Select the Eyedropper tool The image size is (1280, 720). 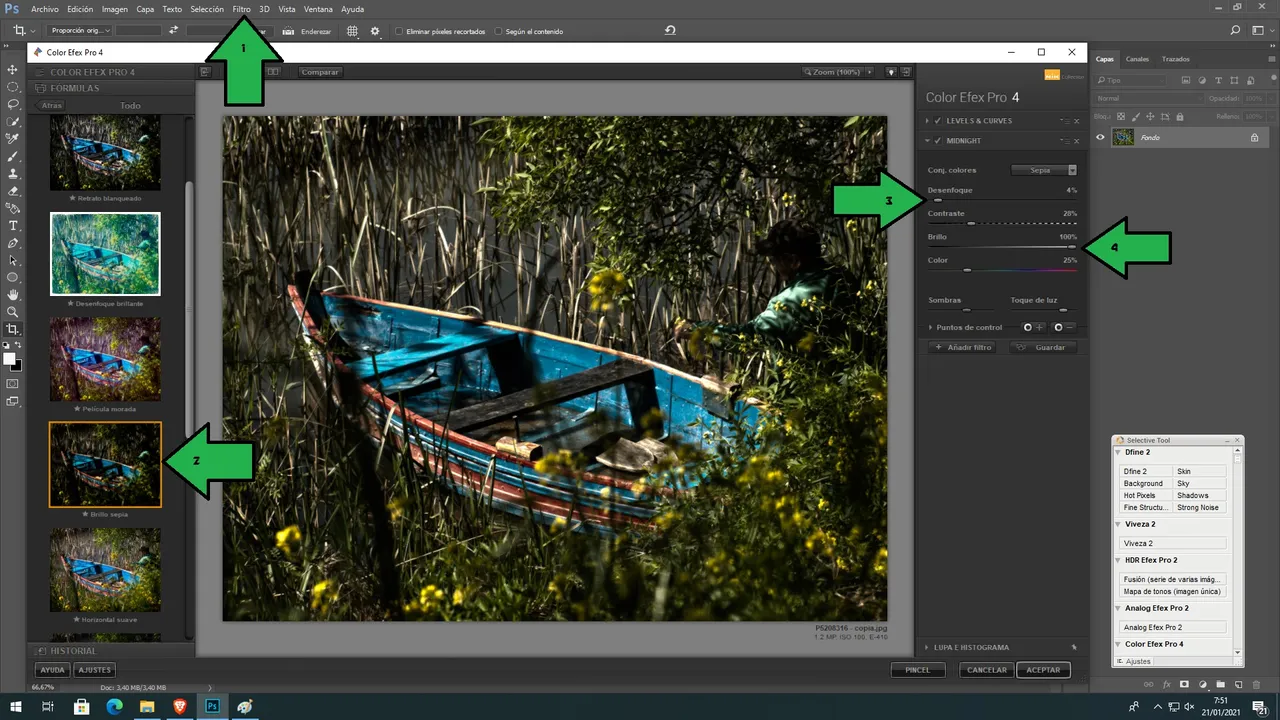[13, 139]
